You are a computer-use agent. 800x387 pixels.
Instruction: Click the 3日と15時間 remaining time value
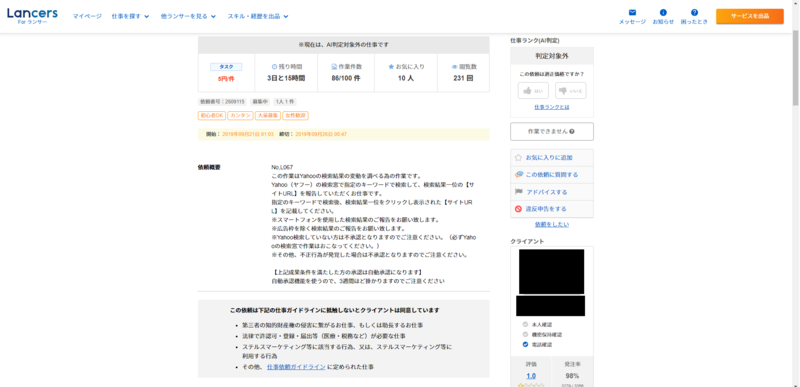click(286, 79)
